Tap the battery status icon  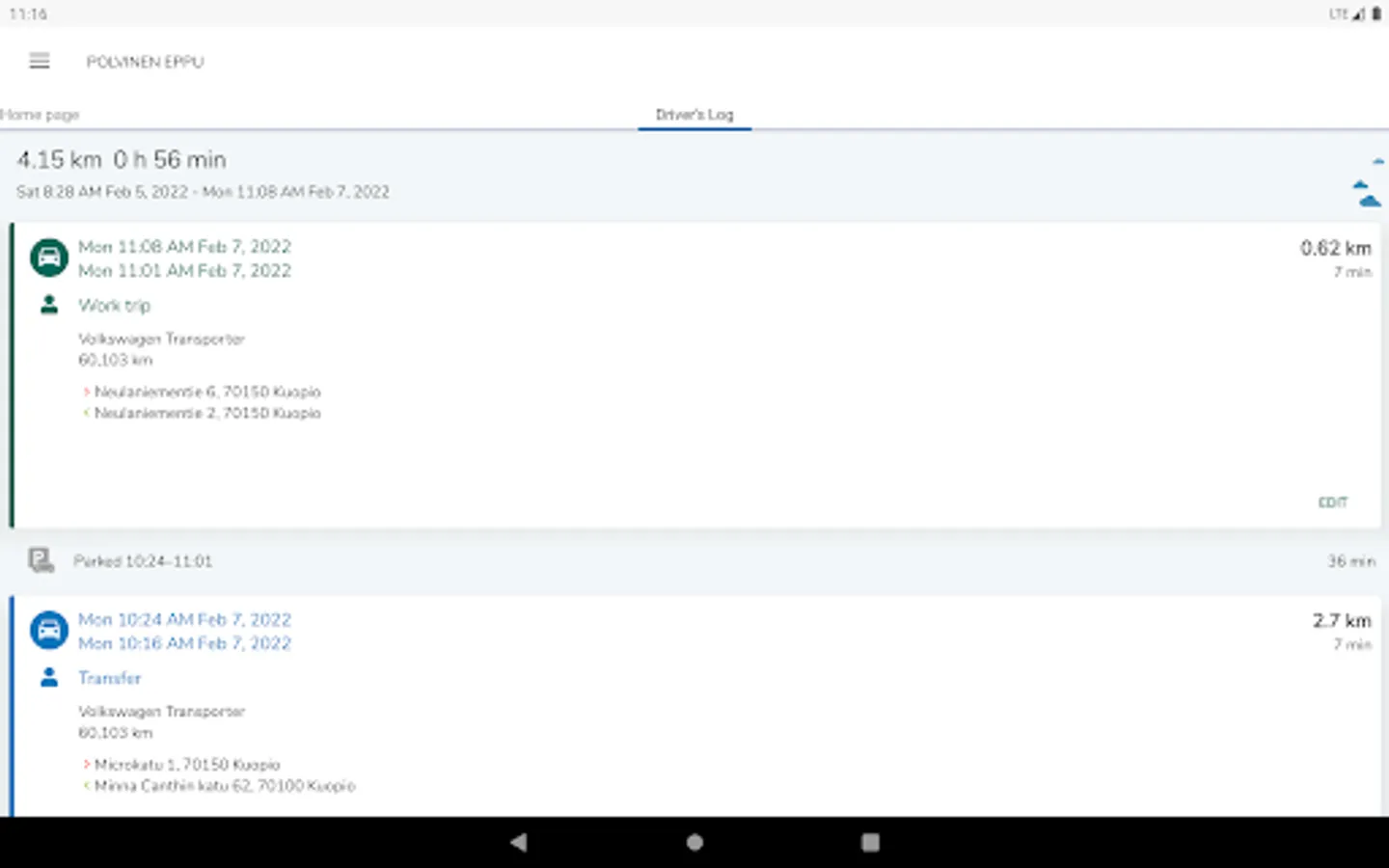click(x=1376, y=14)
